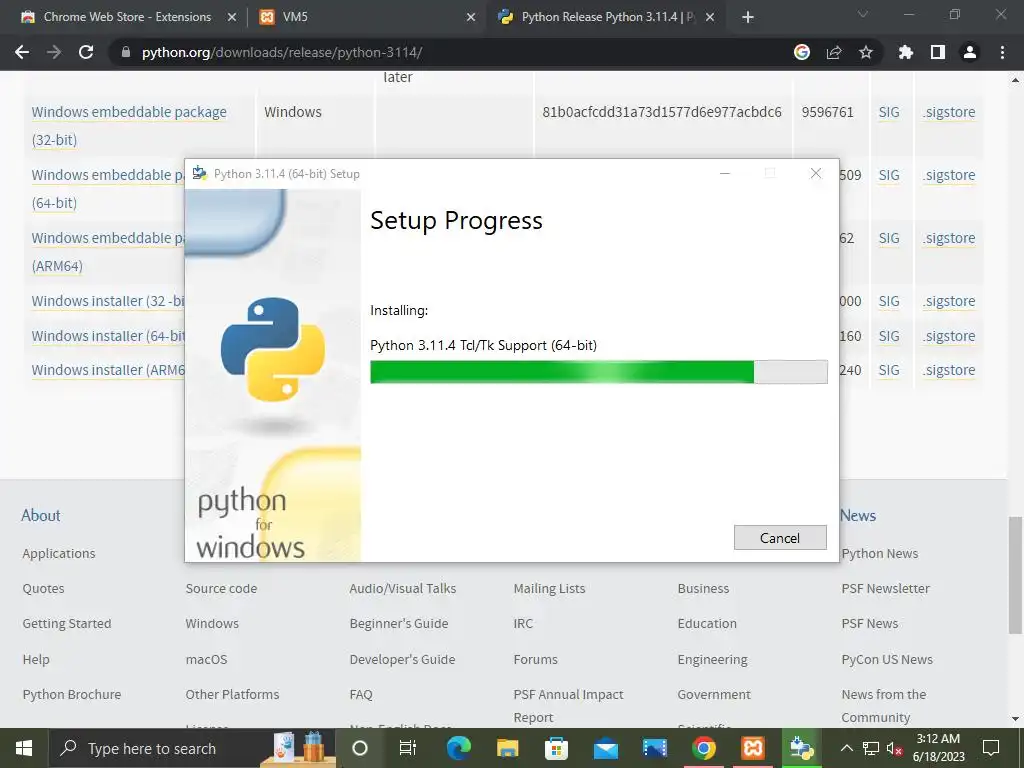Image resolution: width=1024 pixels, height=768 pixels.
Task: Open the XAMPP taskbar icon
Action: (752, 748)
